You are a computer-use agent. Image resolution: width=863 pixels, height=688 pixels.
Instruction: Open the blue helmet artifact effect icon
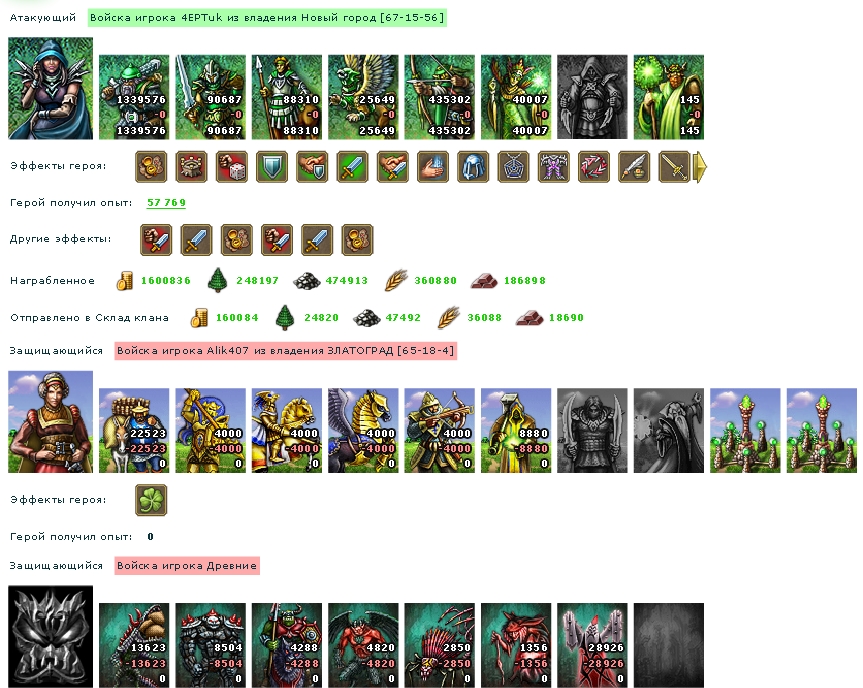point(473,167)
